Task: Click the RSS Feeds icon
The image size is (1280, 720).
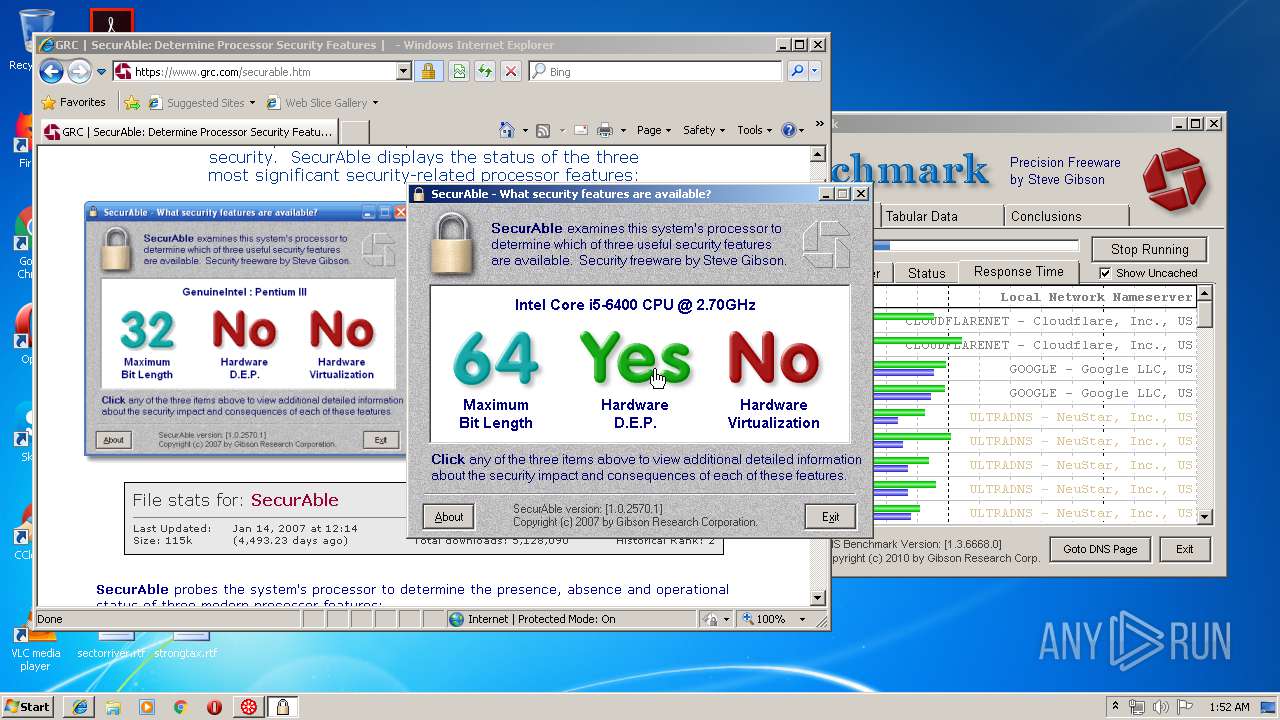Action: (x=543, y=130)
